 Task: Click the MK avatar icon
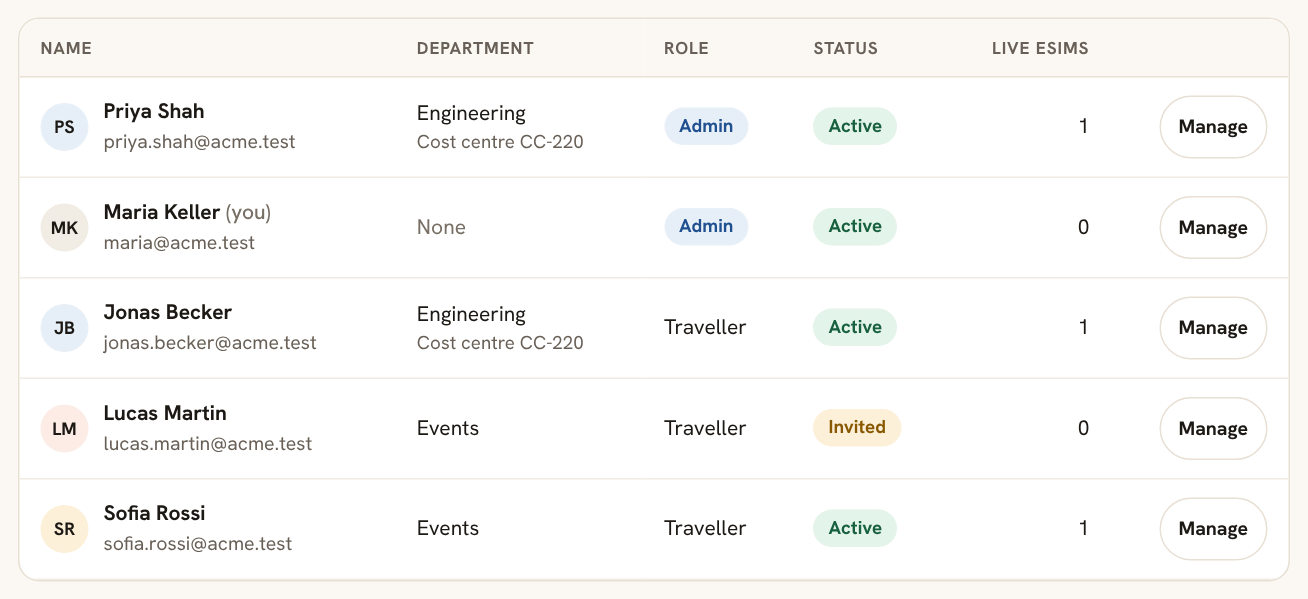[64, 228]
